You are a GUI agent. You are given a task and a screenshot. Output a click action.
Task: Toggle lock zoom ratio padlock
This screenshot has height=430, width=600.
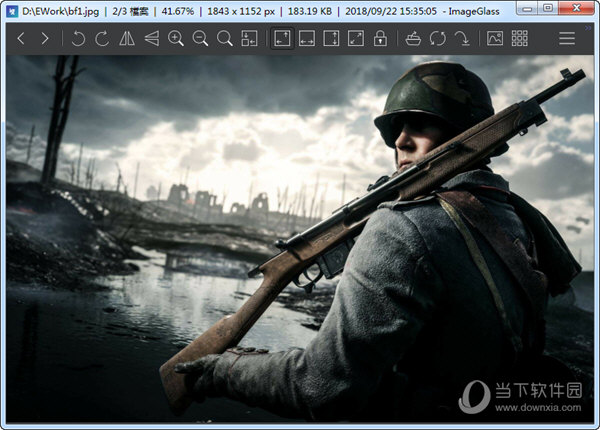380,38
